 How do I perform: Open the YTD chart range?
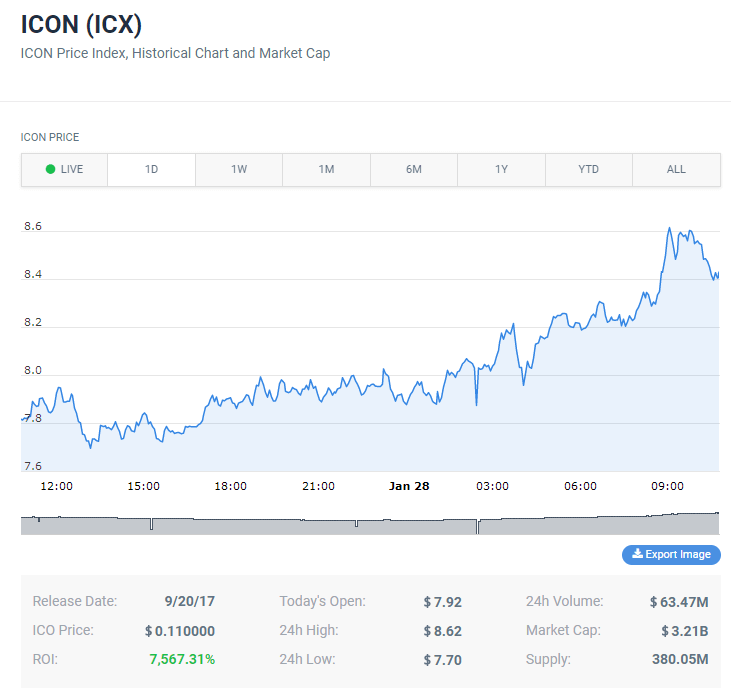[x=589, y=169]
